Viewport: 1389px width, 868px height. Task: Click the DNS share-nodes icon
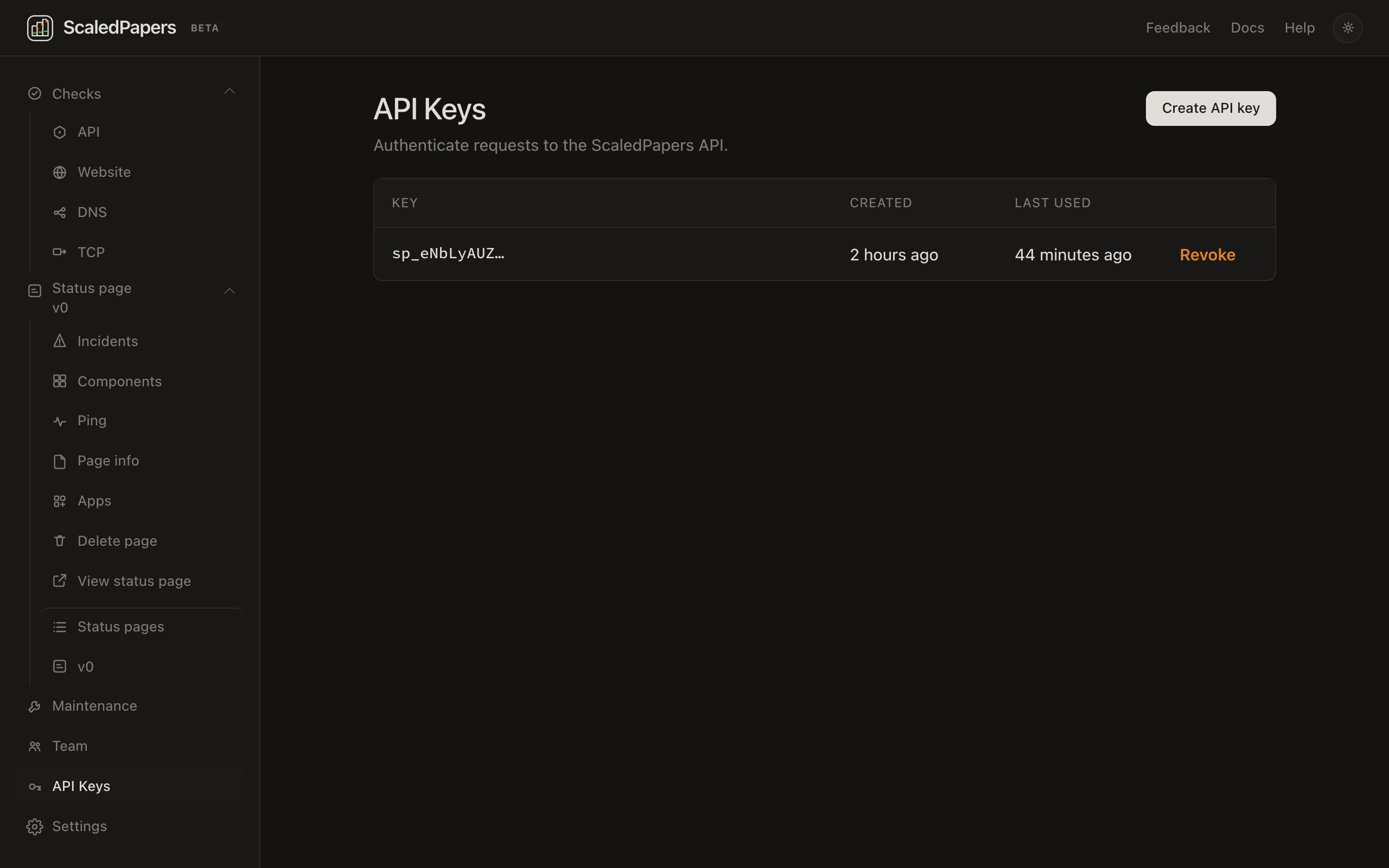click(60, 213)
